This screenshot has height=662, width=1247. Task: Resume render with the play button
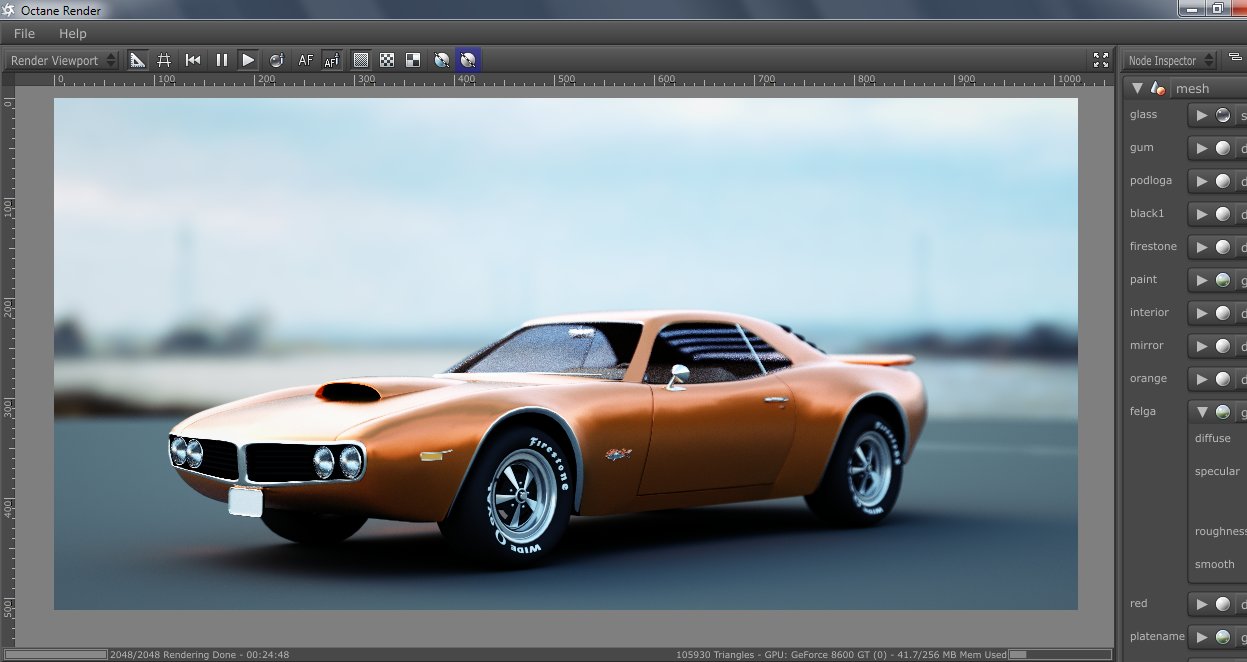[248, 60]
